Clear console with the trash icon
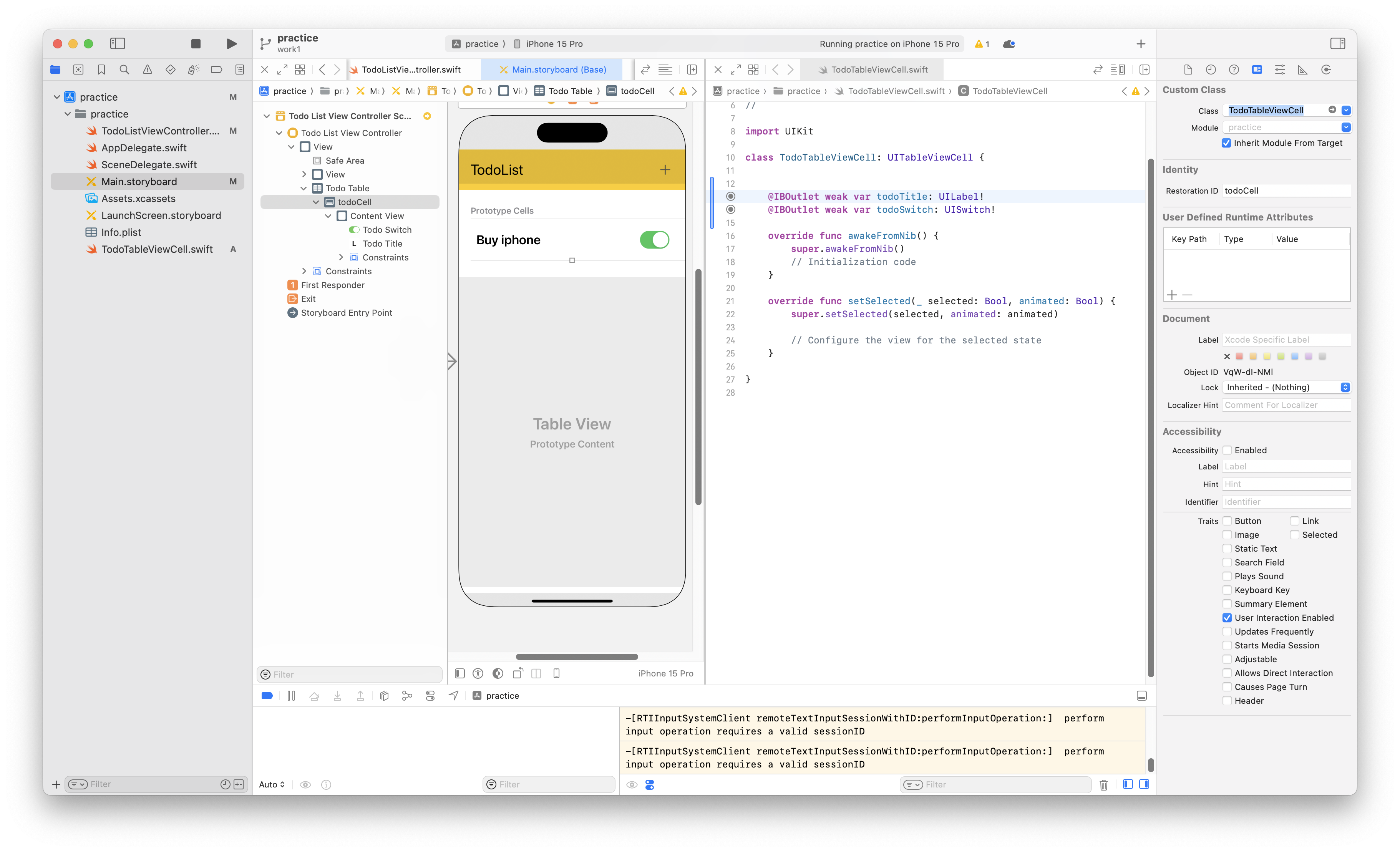1400x852 pixels. pos(1103,785)
